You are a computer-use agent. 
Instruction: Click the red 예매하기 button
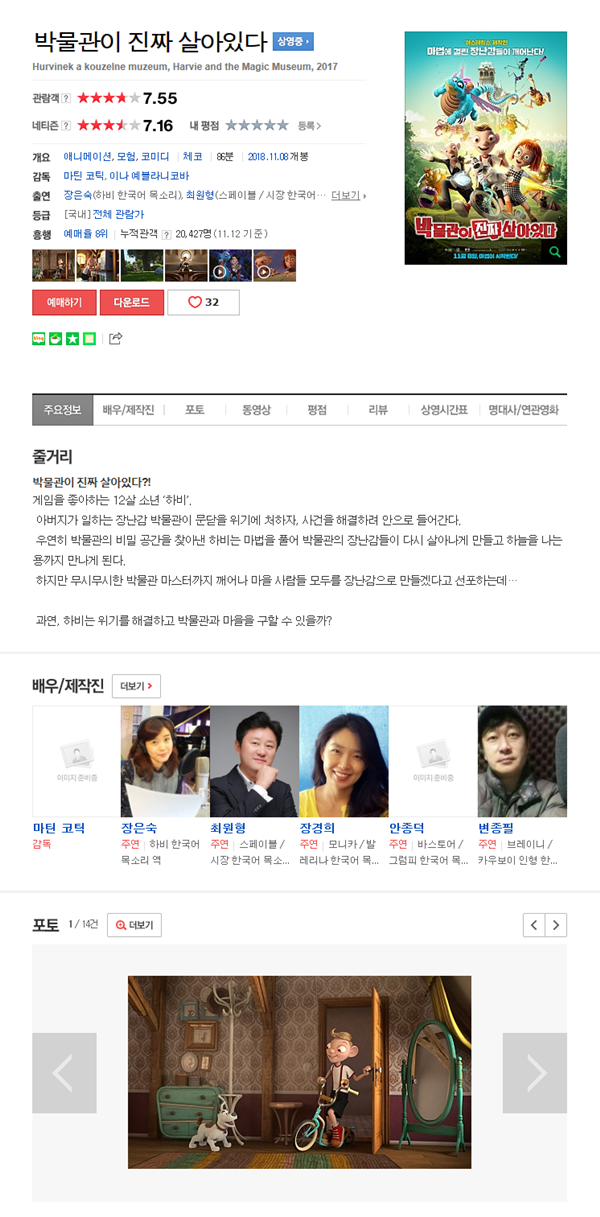(x=64, y=302)
